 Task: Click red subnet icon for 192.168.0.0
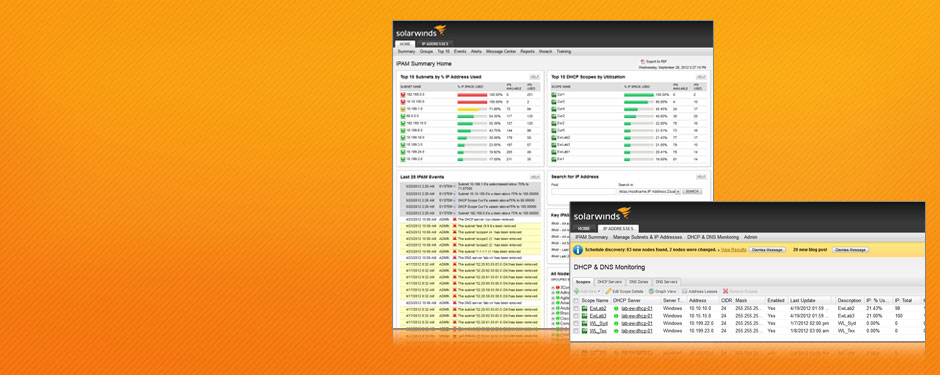pos(403,95)
